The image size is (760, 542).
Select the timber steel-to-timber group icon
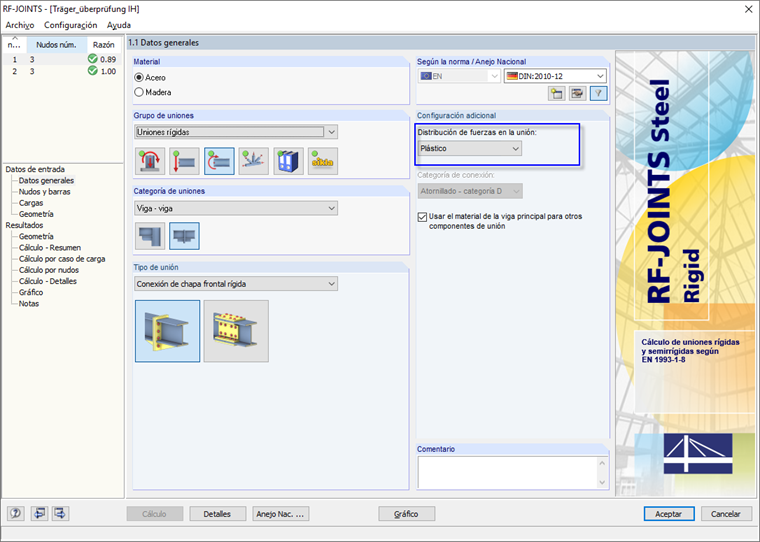coord(288,161)
